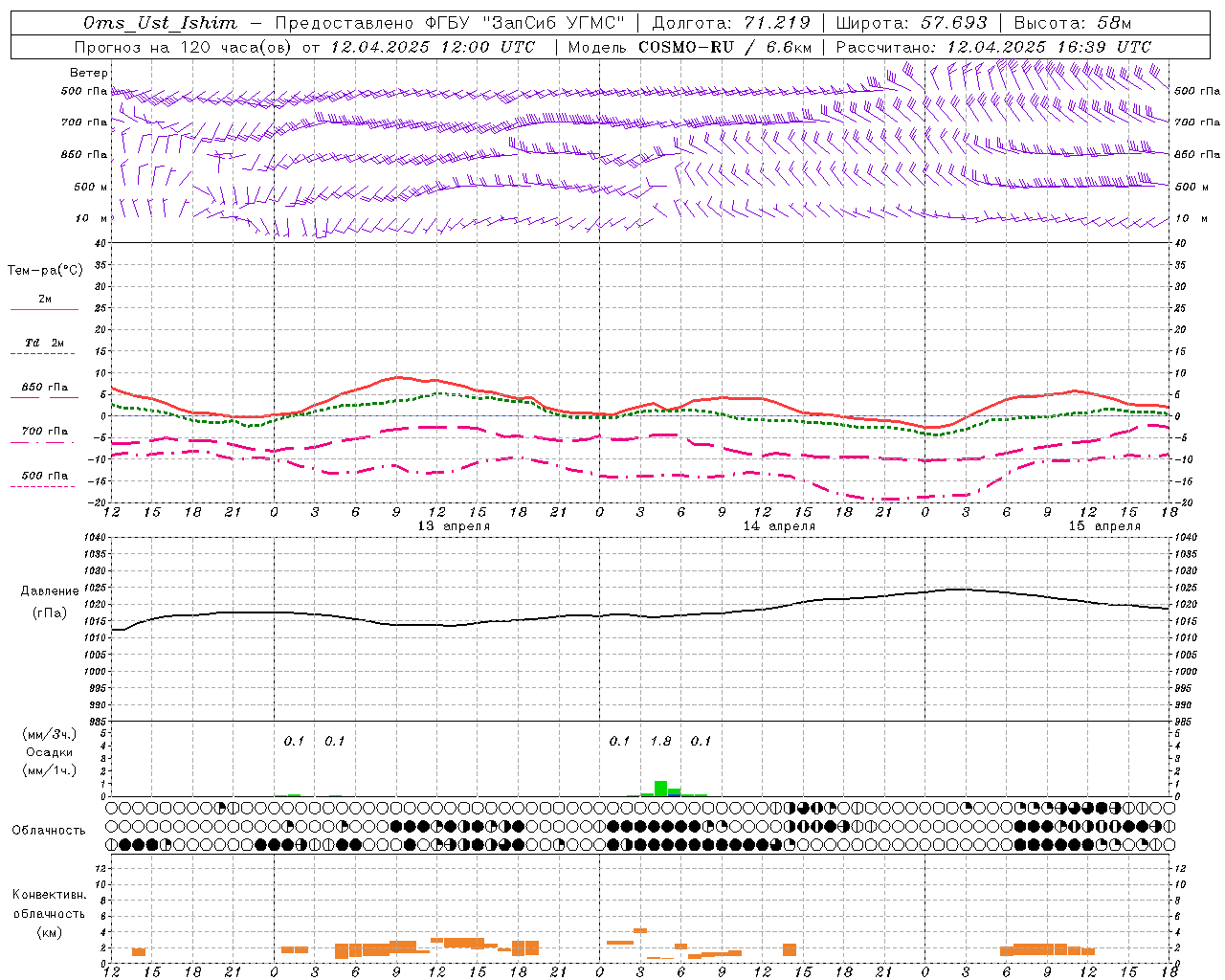Click the (мм/1ч.) precipitation unit label
Screen dimensions: 1225x980
[x=50, y=770]
